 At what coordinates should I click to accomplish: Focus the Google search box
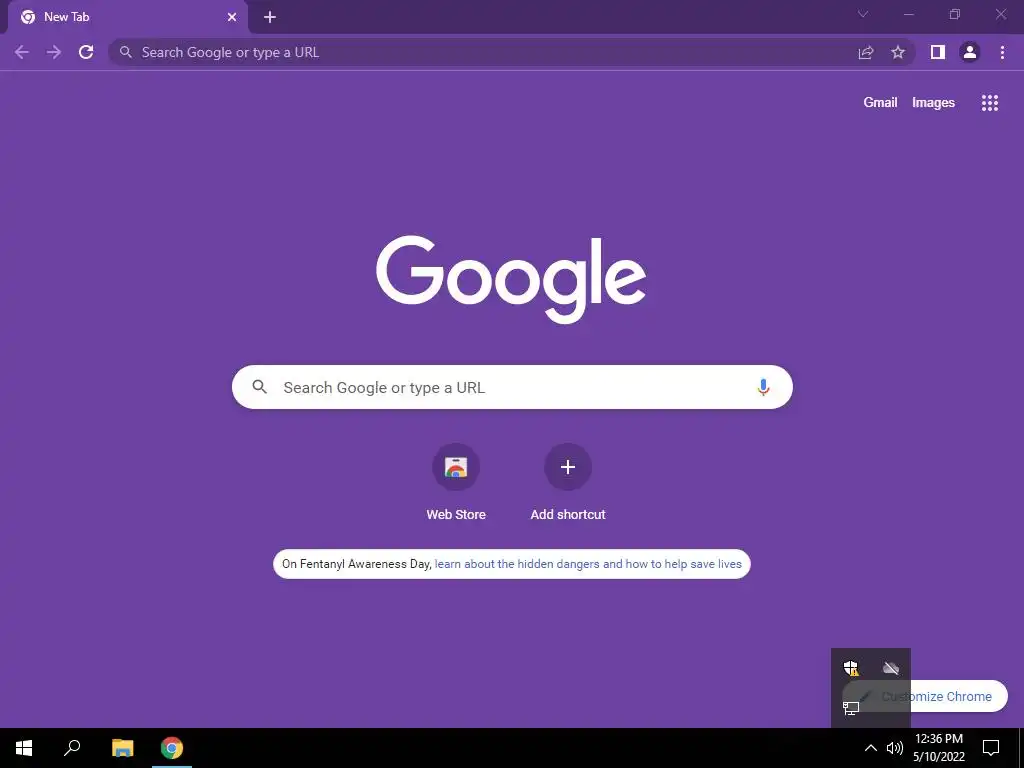[x=512, y=387]
